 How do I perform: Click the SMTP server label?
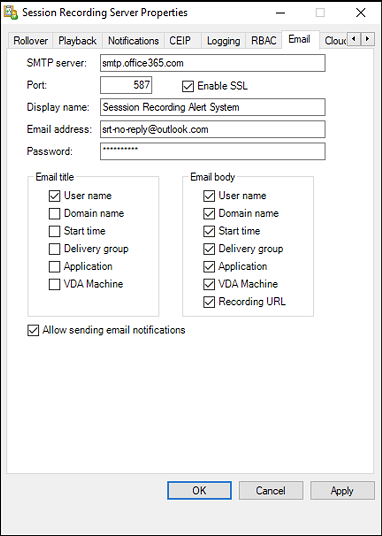pos(57,63)
